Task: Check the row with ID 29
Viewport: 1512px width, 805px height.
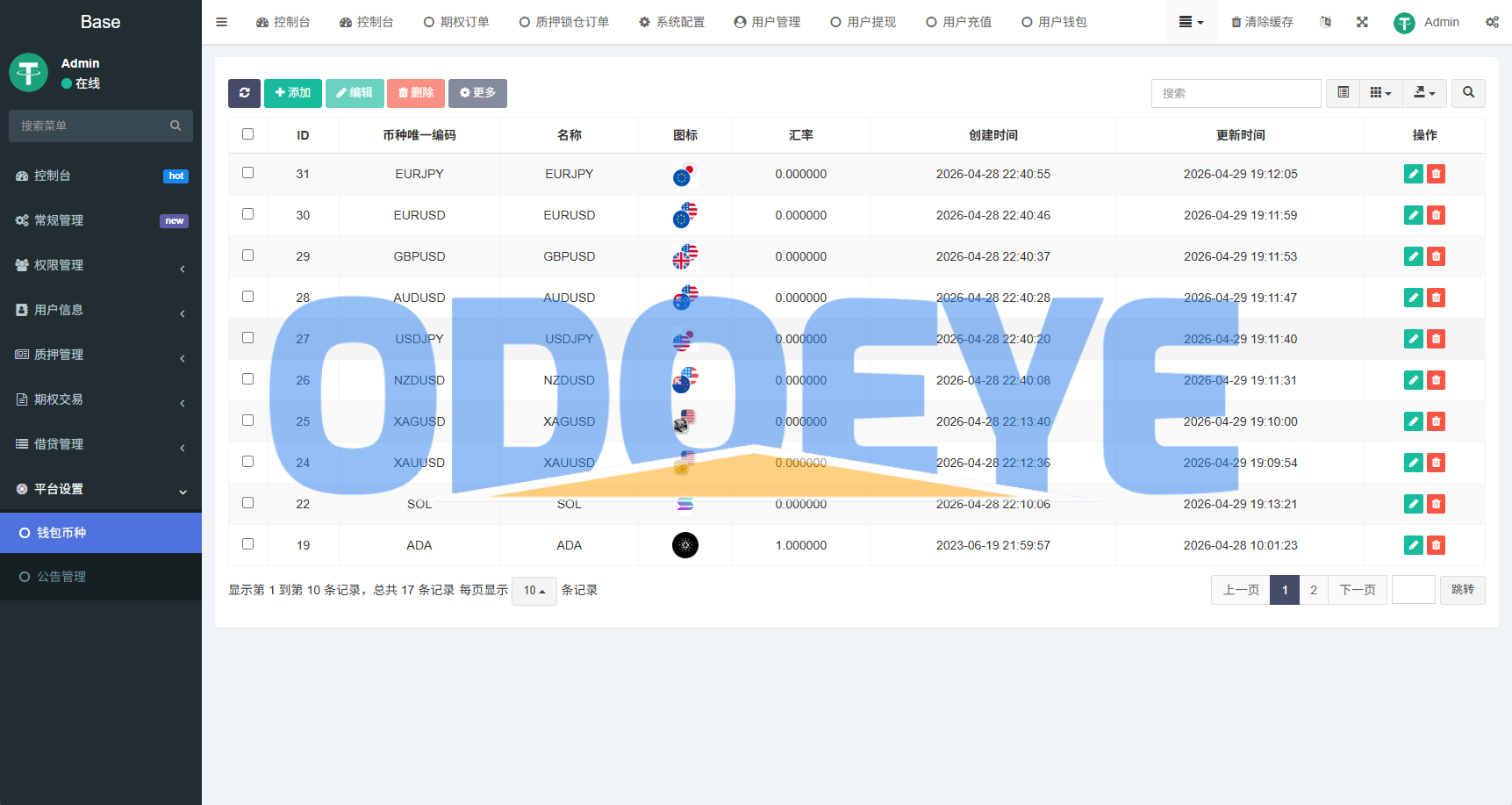Action: [247, 255]
